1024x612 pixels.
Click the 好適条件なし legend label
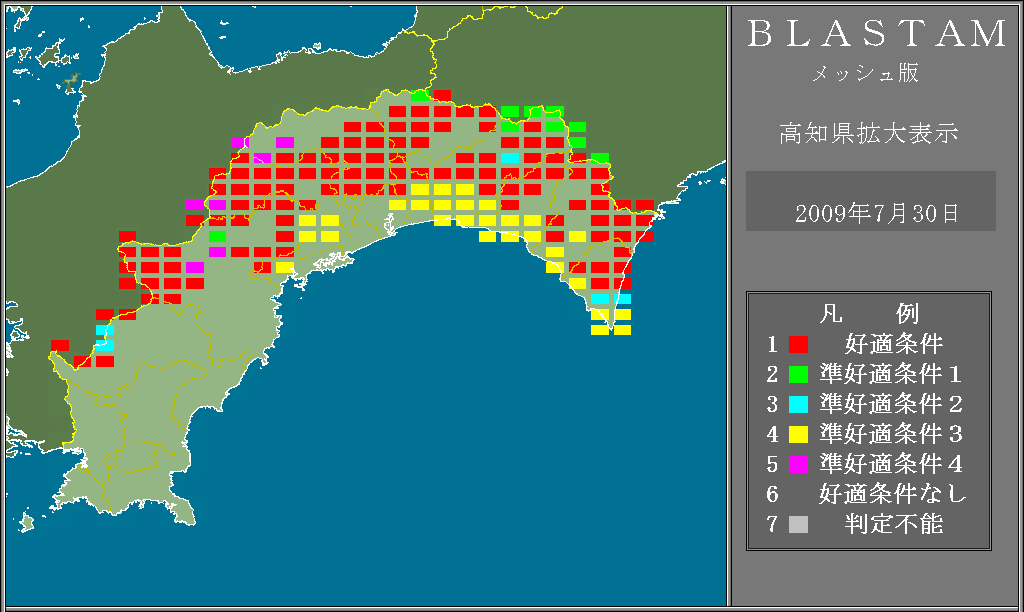(x=893, y=494)
